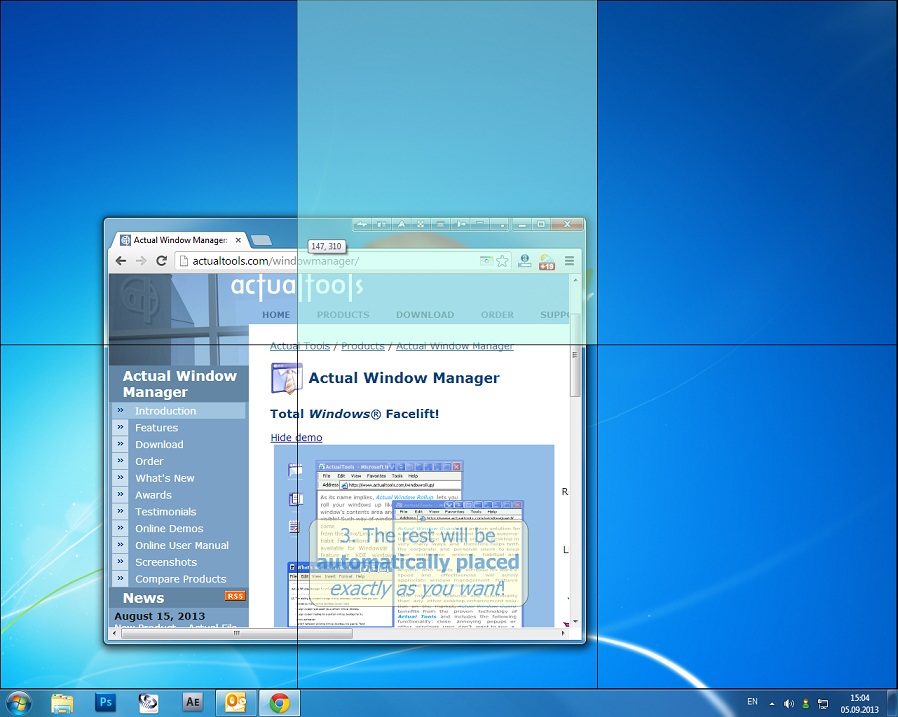The width and height of the screenshot is (898, 717).
Task: Click the vertical scrollbar thumb
Action: [x=575, y=356]
